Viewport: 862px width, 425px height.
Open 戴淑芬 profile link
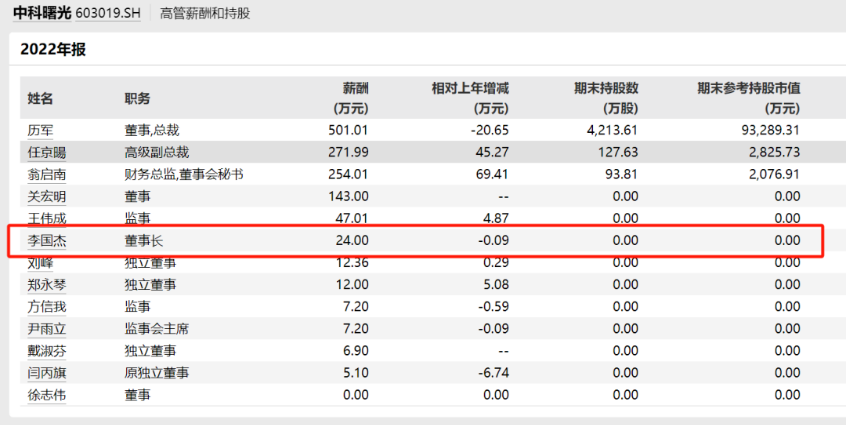pos(47,351)
